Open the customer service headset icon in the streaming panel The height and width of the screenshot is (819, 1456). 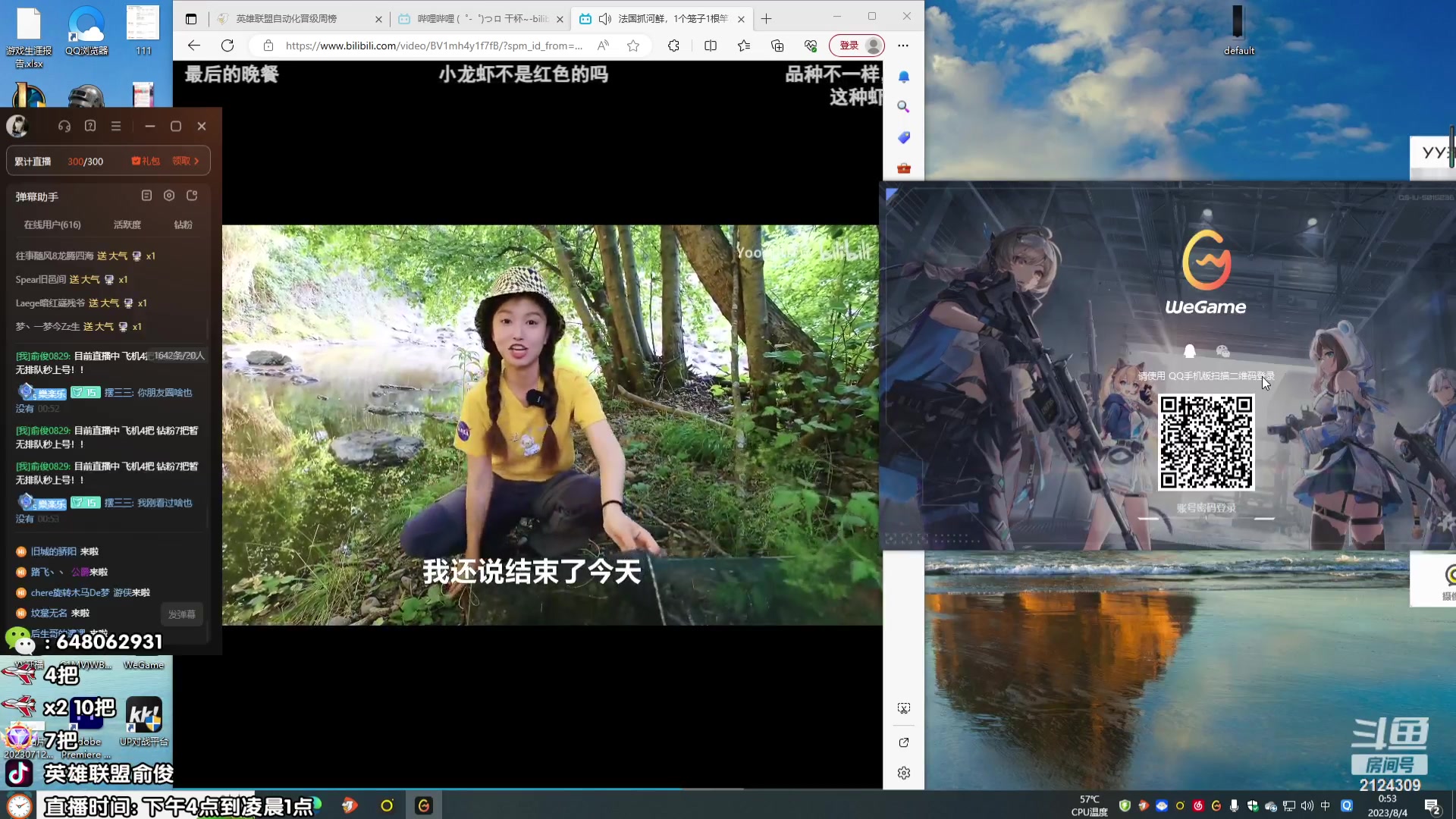click(64, 126)
